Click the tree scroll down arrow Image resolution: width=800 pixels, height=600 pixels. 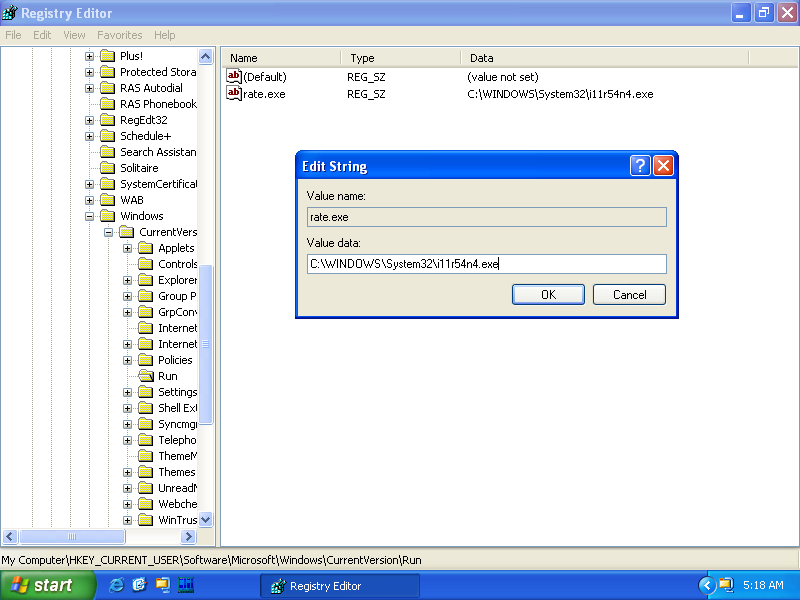(x=206, y=520)
